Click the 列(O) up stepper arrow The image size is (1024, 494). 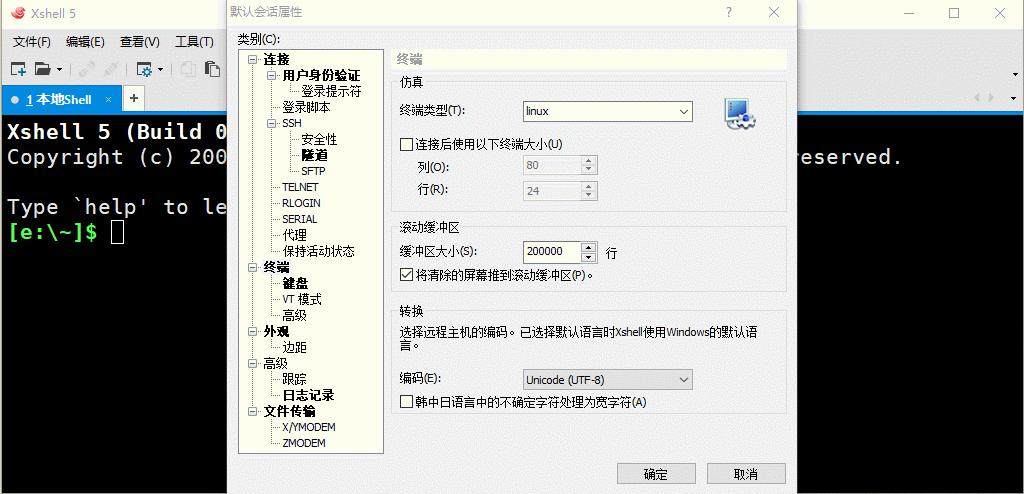[588, 161]
